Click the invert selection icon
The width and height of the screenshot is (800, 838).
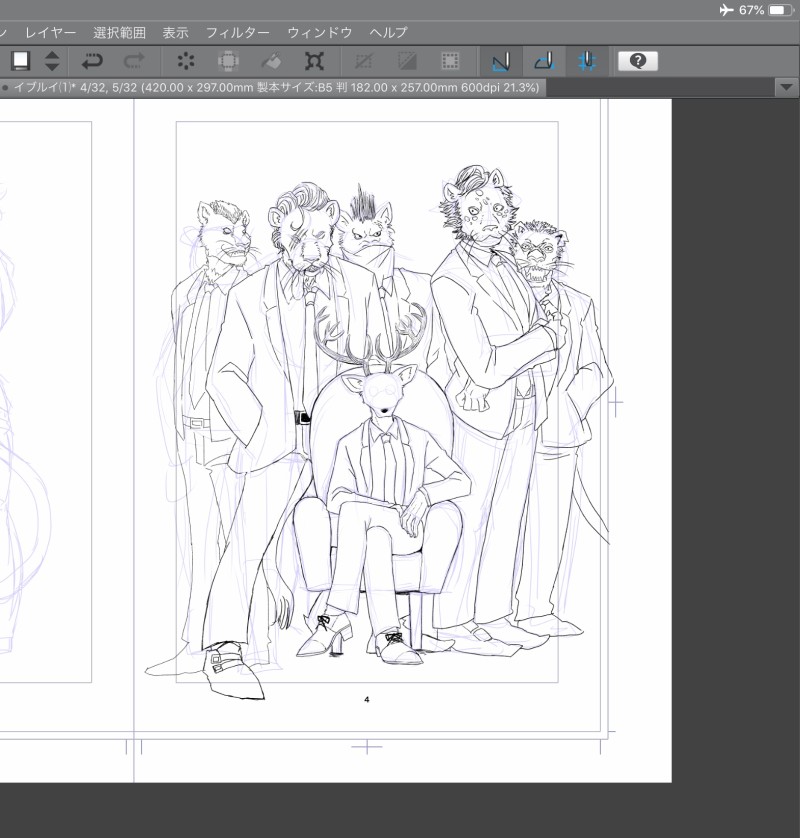click(x=408, y=61)
